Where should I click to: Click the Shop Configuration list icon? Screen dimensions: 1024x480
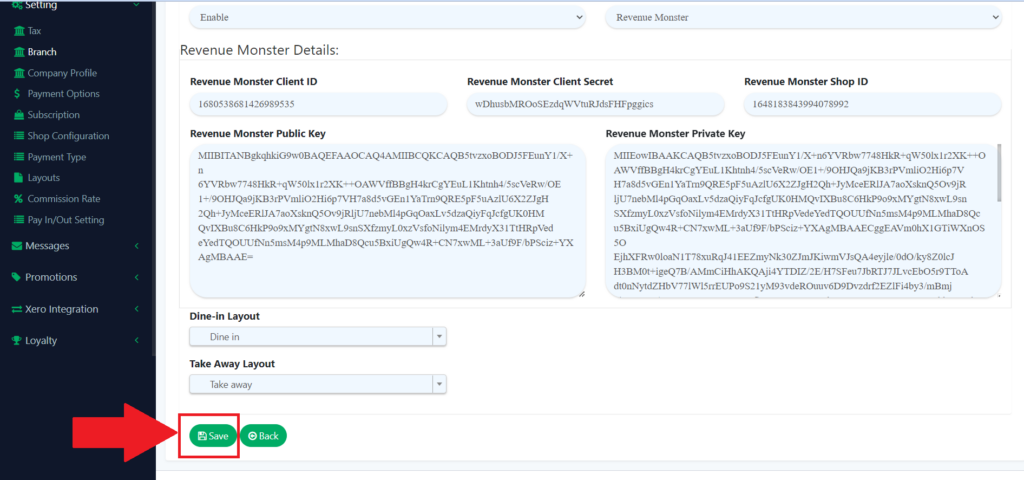[x=18, y=136]
